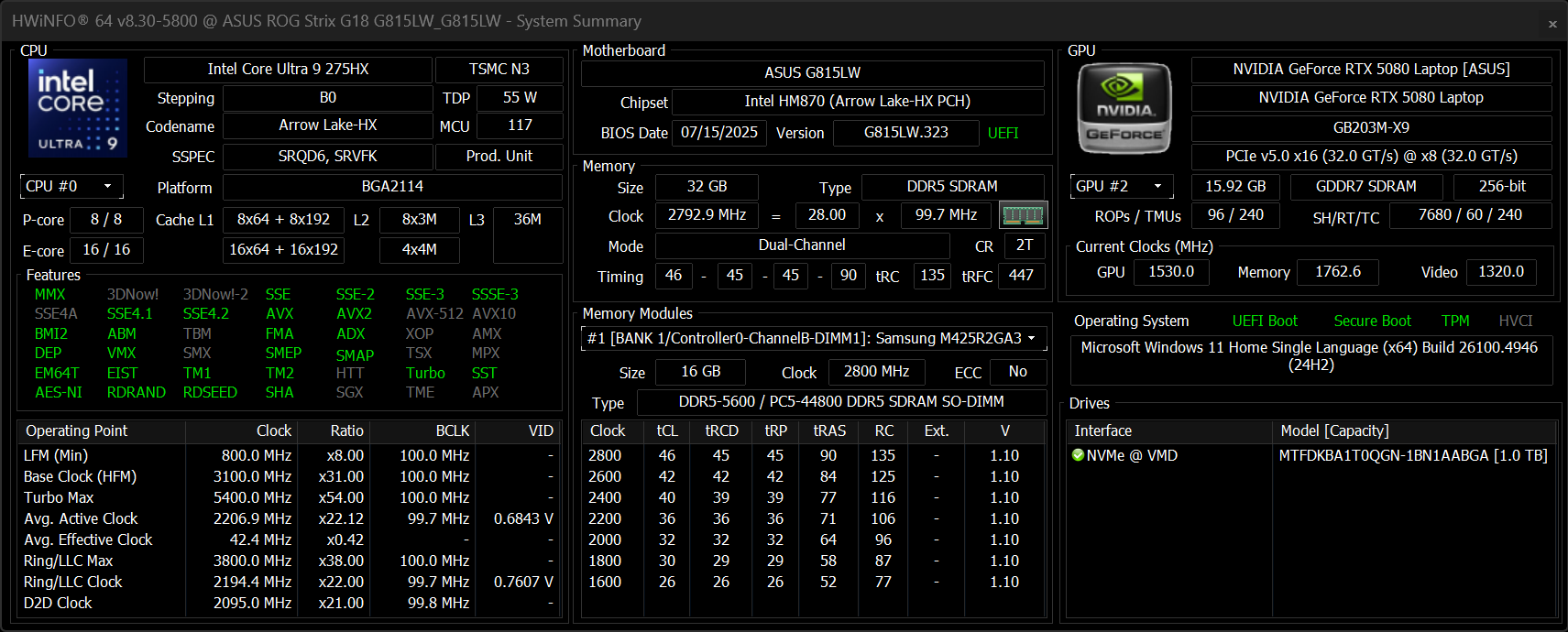
Task: Click the Intel HM870 chipset field
Action: coord(858,102)
